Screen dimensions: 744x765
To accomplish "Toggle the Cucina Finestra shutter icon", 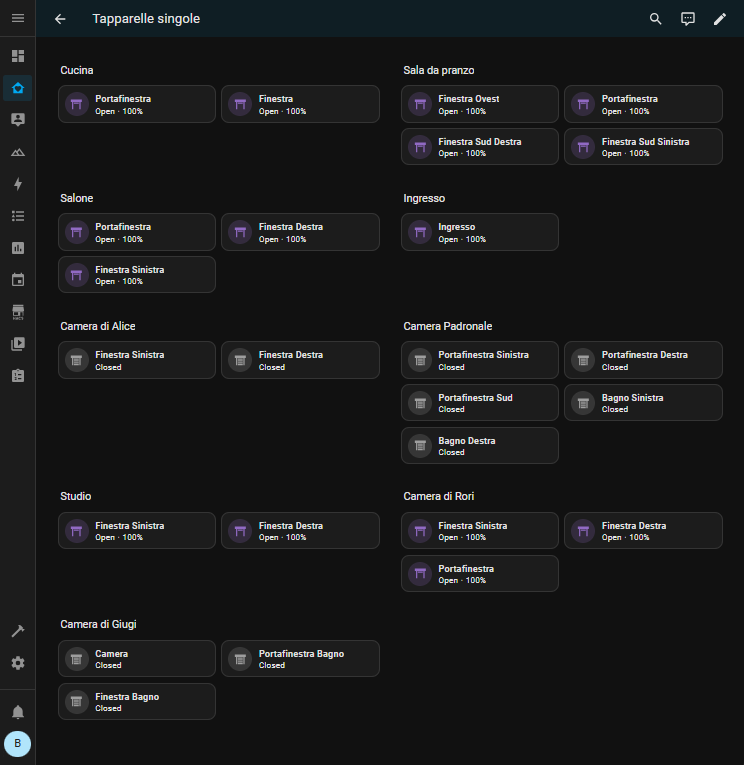I will 239,104.
